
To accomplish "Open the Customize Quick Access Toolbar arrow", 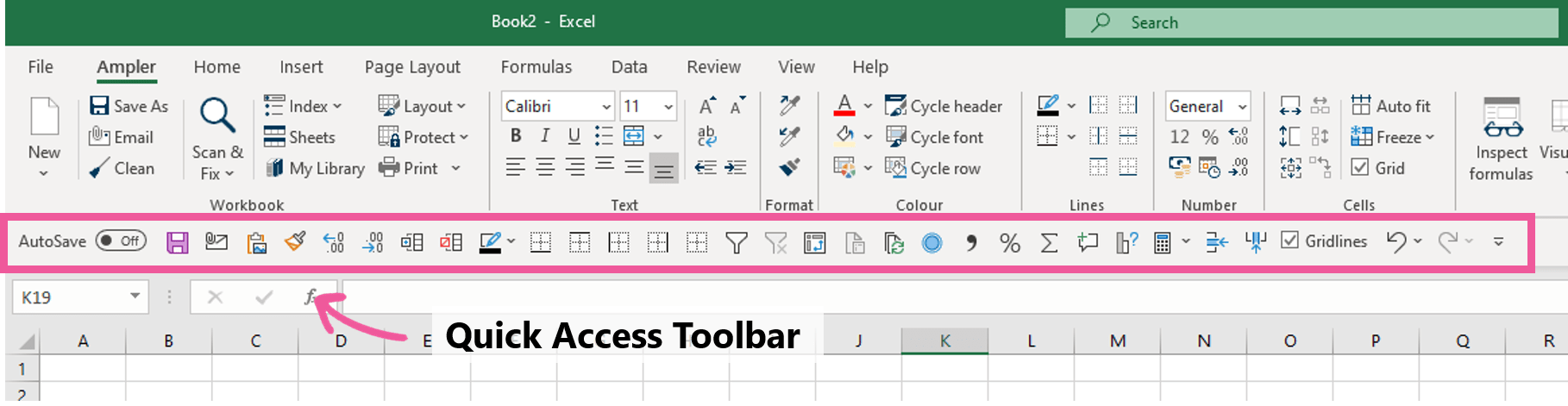I will pyautogui.click(x=1499, y=242).
